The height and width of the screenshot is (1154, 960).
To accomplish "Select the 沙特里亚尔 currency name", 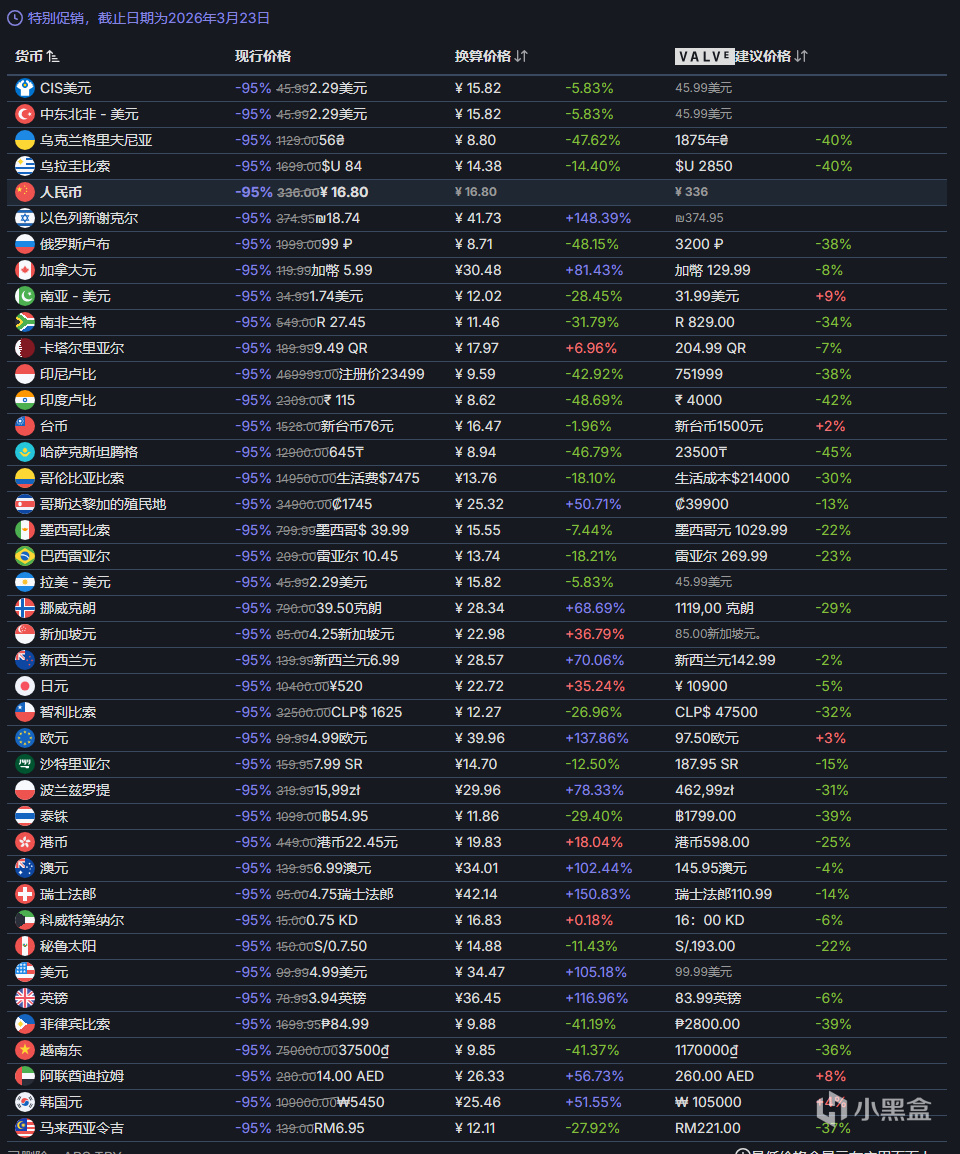I will pyautogui.click(x=75, y=764).
